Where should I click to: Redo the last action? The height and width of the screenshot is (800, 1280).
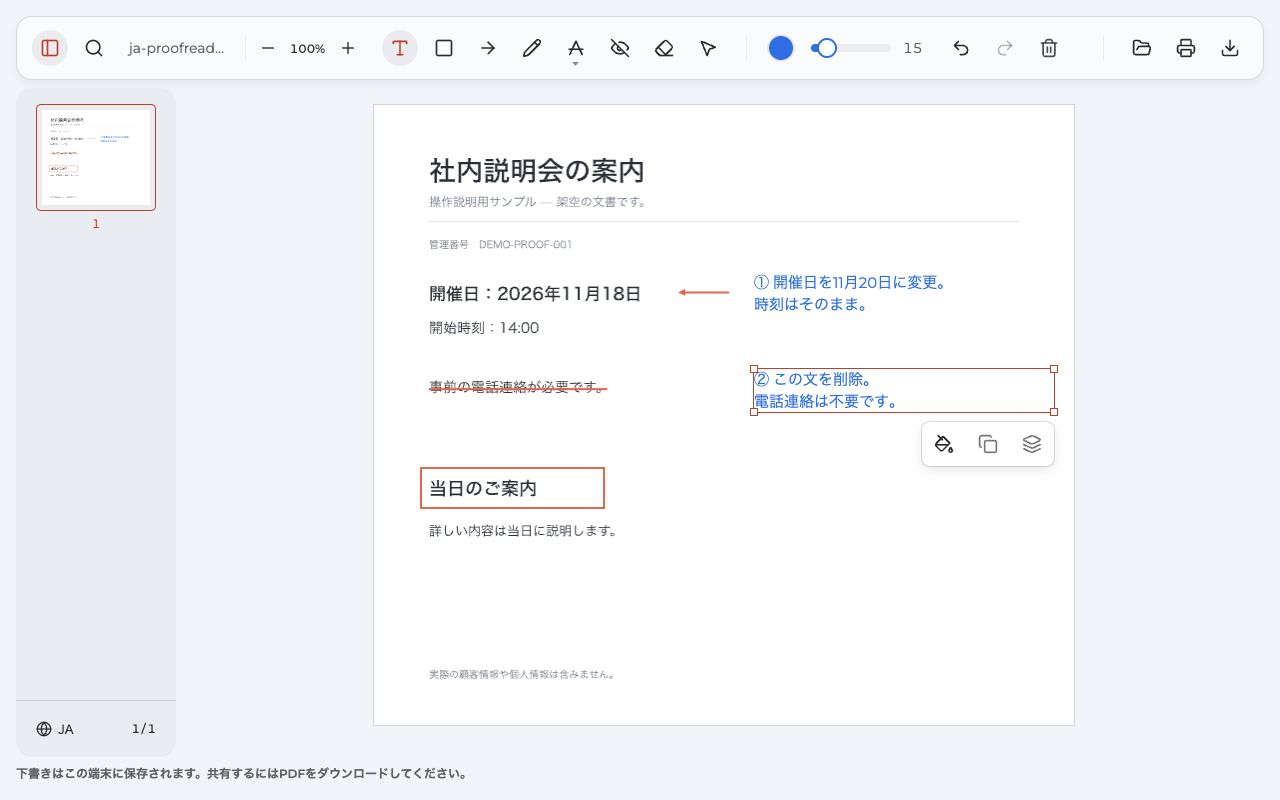(1005, 48)
